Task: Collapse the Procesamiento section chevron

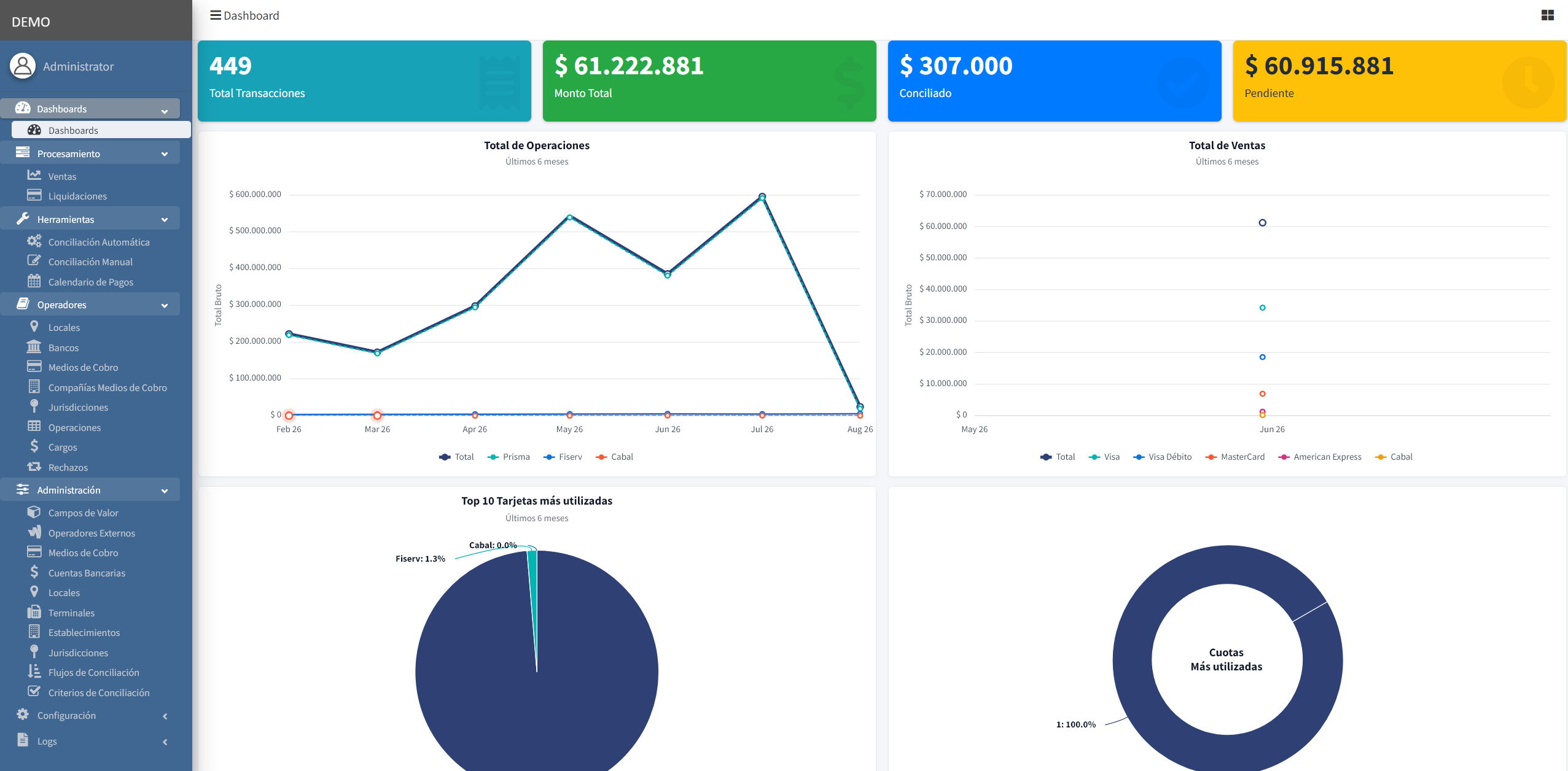Action: pyautogui.click(x=165, y=154)
